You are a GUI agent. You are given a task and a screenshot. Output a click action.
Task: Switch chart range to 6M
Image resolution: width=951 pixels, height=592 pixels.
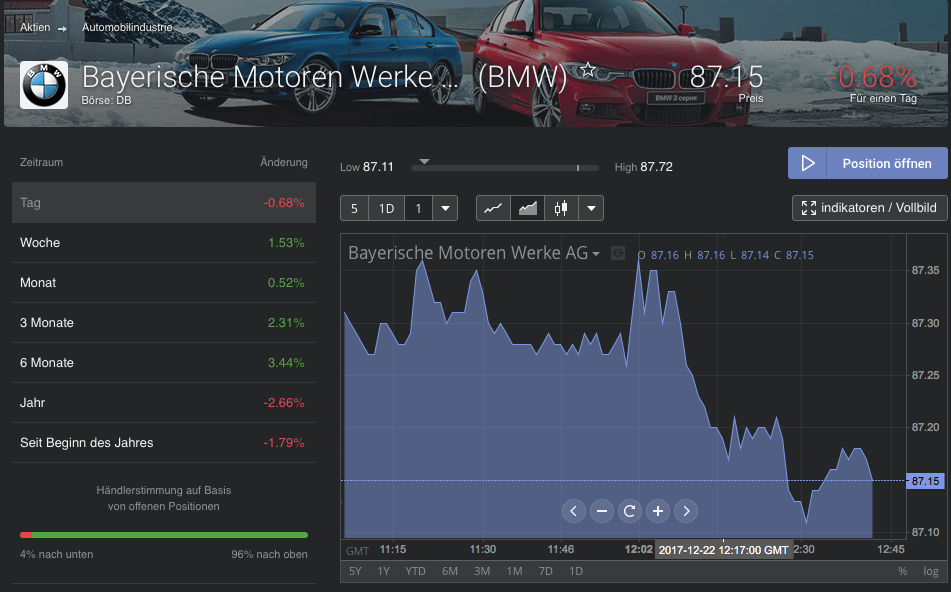[x=449, y=571]
